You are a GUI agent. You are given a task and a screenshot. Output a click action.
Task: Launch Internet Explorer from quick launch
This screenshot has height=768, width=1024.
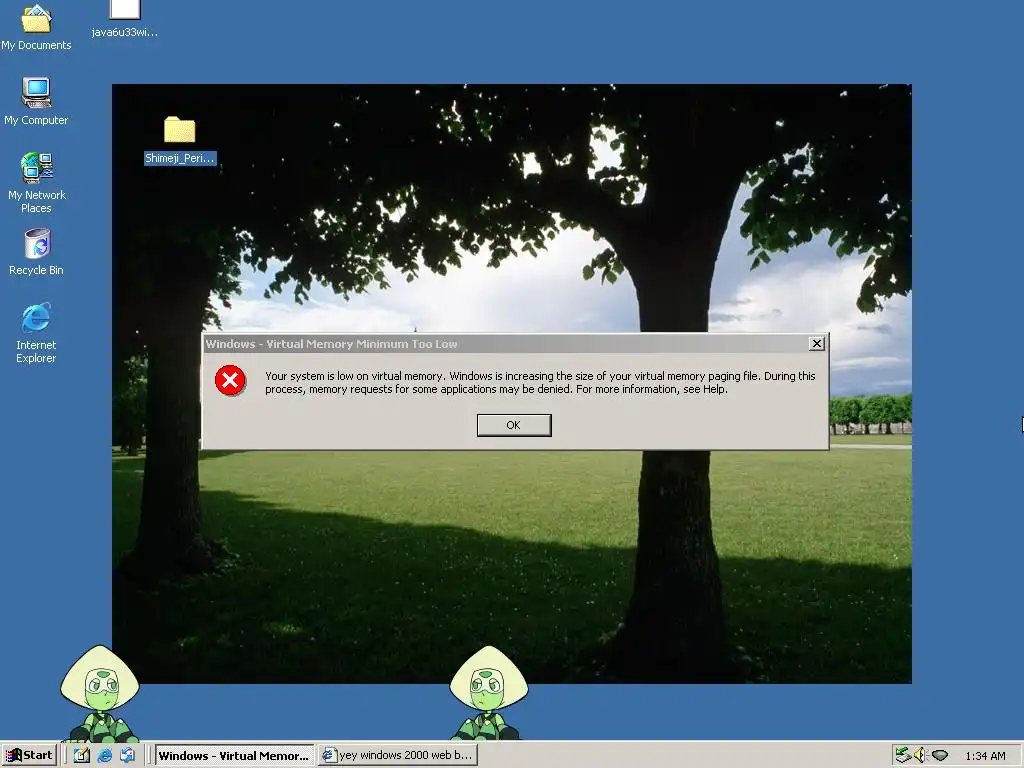(104, 756)
